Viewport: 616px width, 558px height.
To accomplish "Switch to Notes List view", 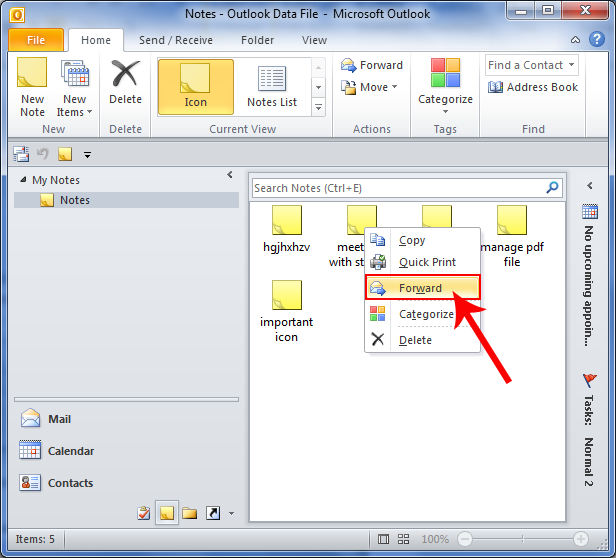I will [x=272, y=87].
